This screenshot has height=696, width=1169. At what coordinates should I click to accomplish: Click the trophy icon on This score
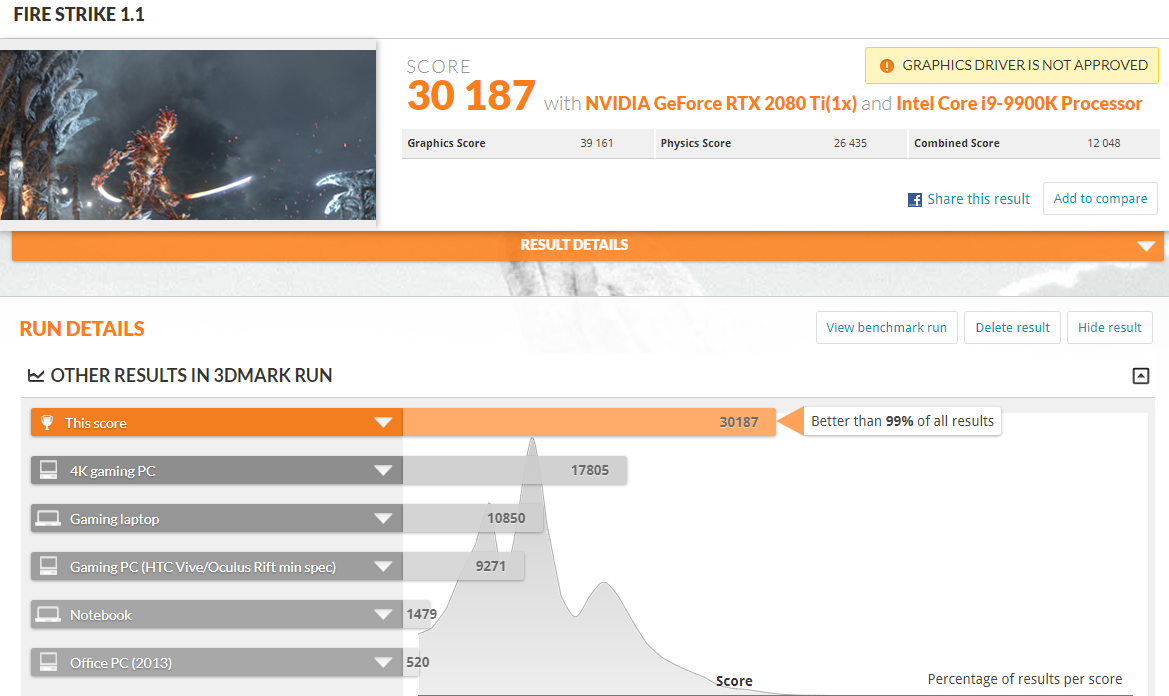(x=47, y=423)
